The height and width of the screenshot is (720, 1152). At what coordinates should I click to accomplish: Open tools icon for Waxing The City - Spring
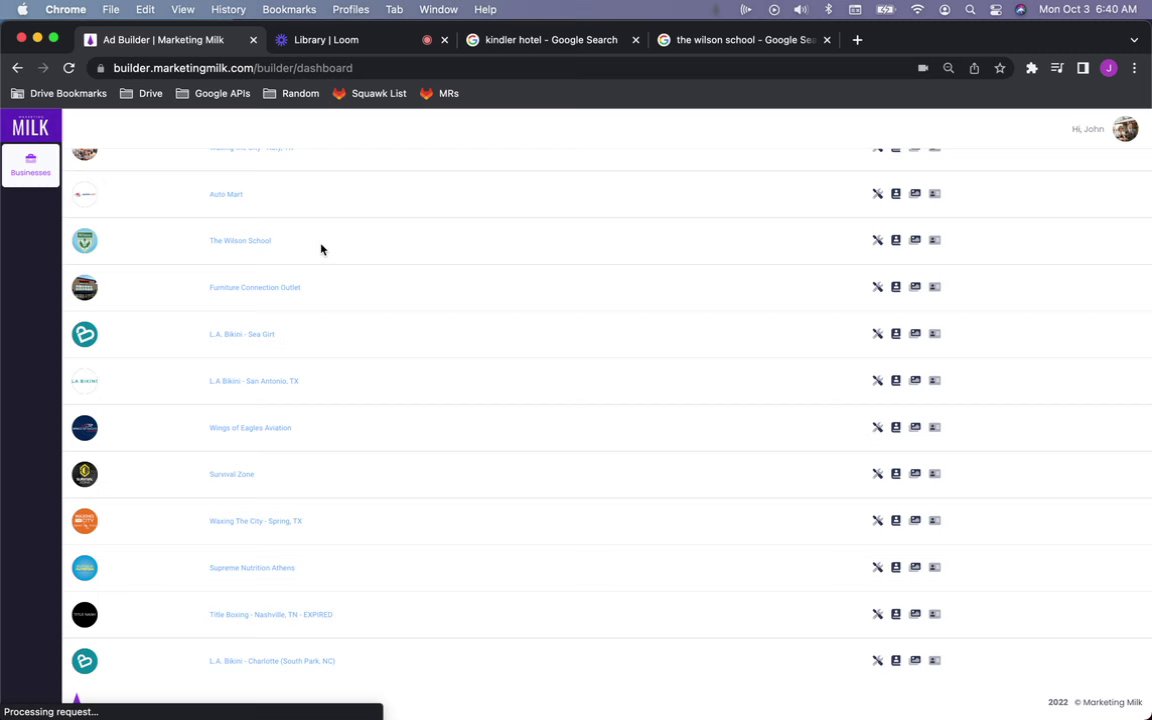(x=877, y=521)
